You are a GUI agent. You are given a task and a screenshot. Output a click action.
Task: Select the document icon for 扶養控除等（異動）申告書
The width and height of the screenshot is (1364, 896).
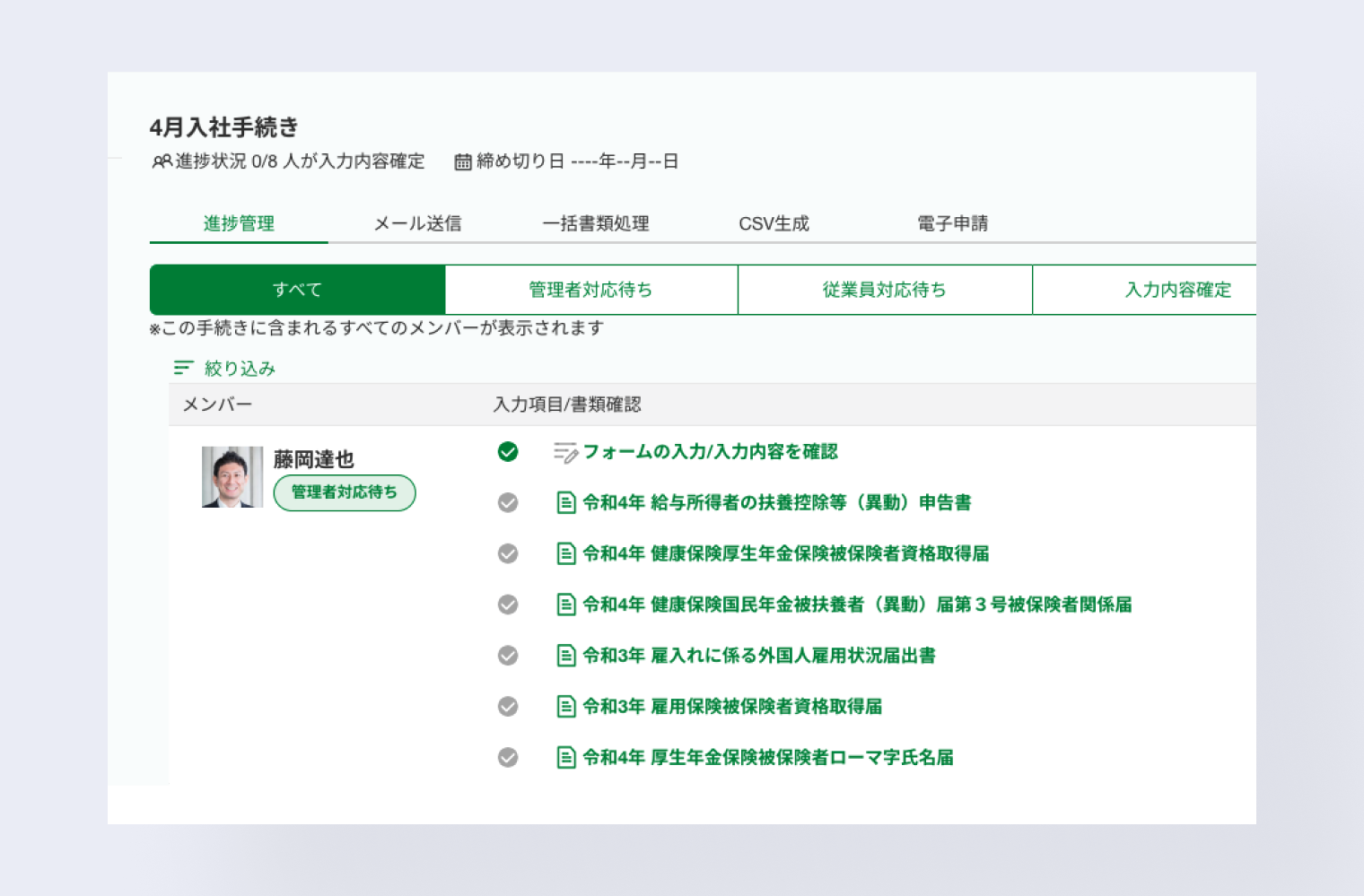pyautogui.click(x=566, y=503)
